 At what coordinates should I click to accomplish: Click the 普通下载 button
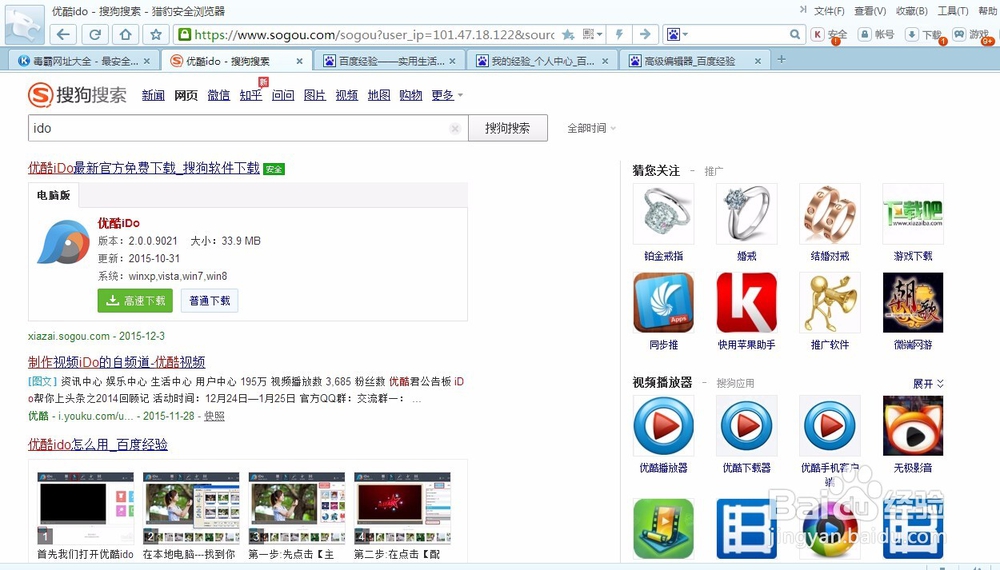[210, 300]
